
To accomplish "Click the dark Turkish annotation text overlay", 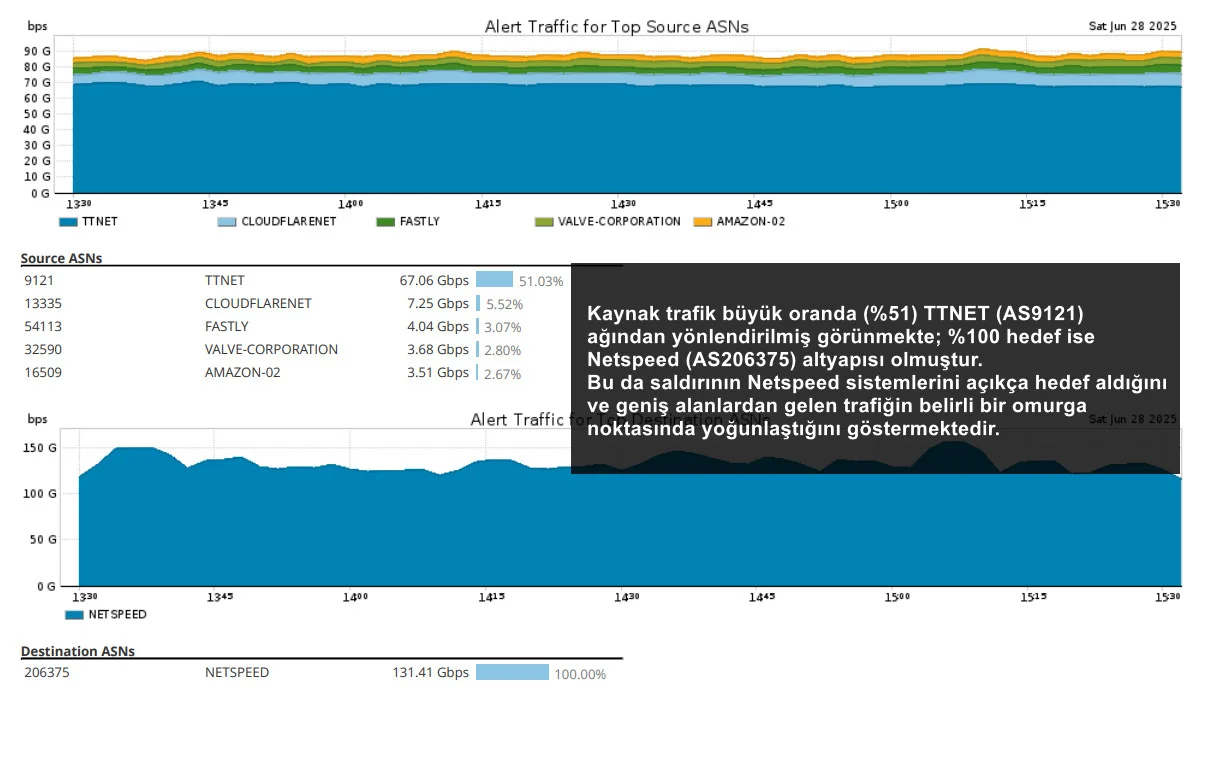I will 875,369.
